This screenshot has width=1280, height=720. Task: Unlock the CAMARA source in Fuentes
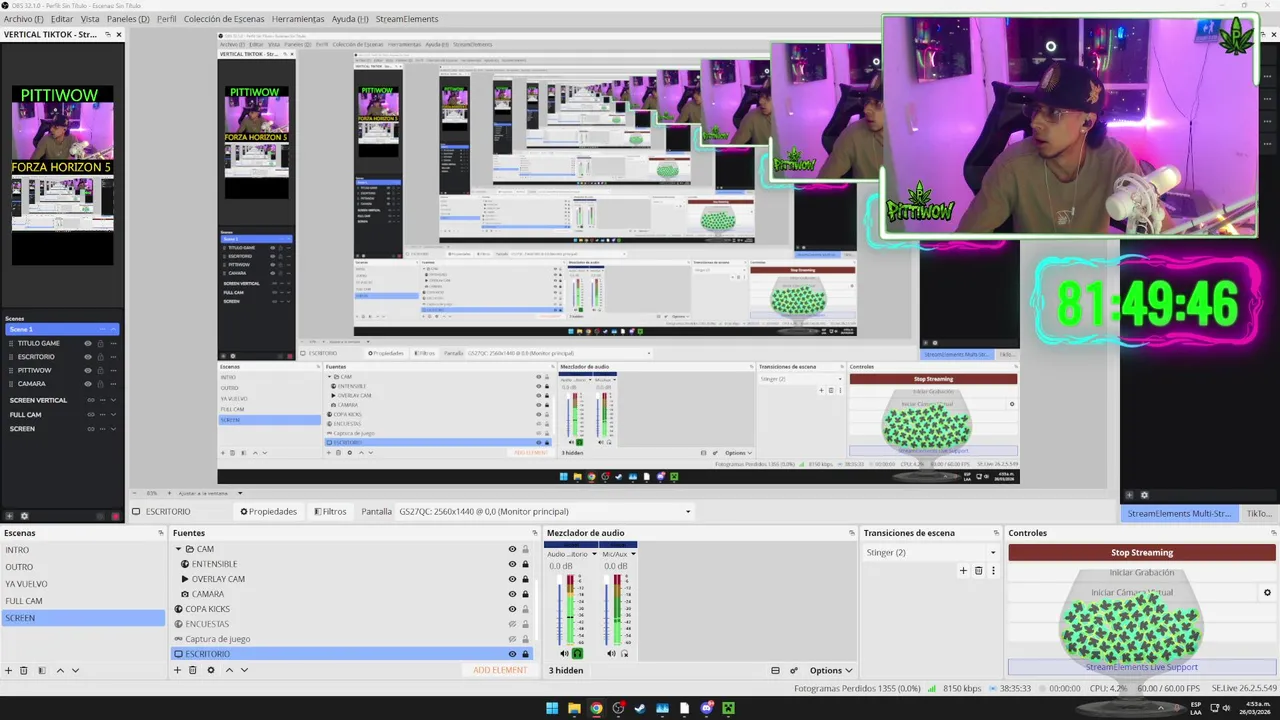pos(525,594)
